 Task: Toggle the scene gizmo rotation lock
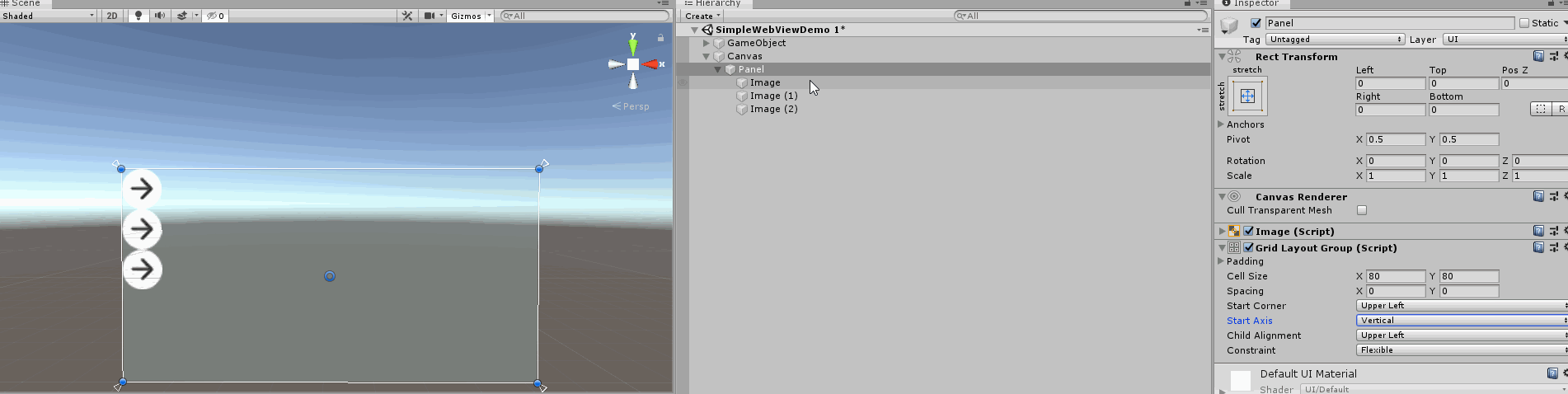(660, 37)
